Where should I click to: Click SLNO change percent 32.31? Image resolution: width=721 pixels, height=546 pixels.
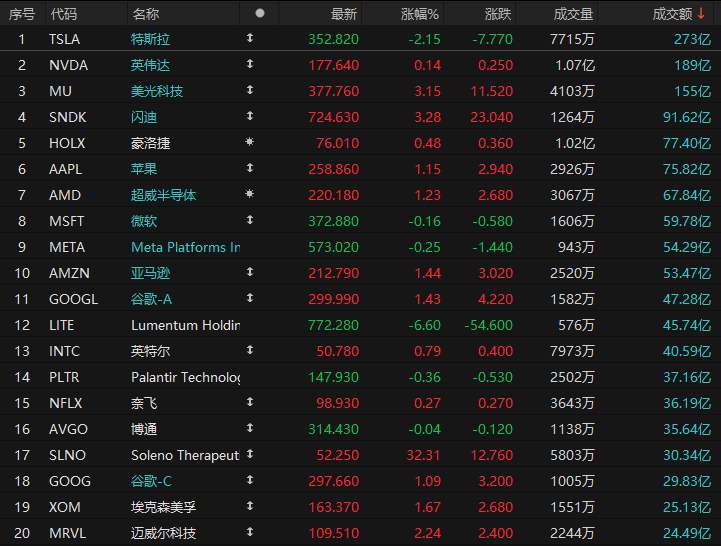[423, 455]
